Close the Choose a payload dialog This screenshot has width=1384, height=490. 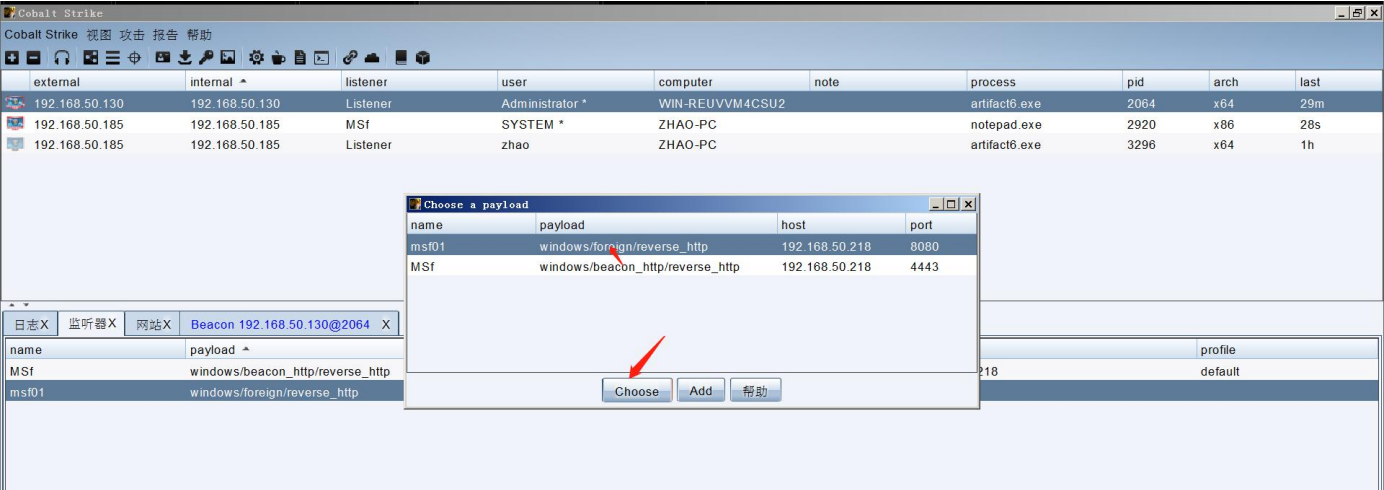point(967,204)
